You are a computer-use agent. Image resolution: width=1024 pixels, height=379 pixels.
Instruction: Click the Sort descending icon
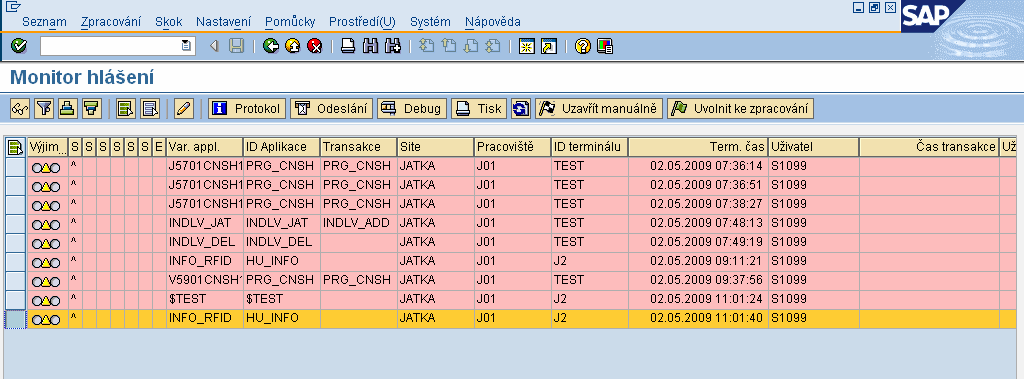(x=91, y=108)
